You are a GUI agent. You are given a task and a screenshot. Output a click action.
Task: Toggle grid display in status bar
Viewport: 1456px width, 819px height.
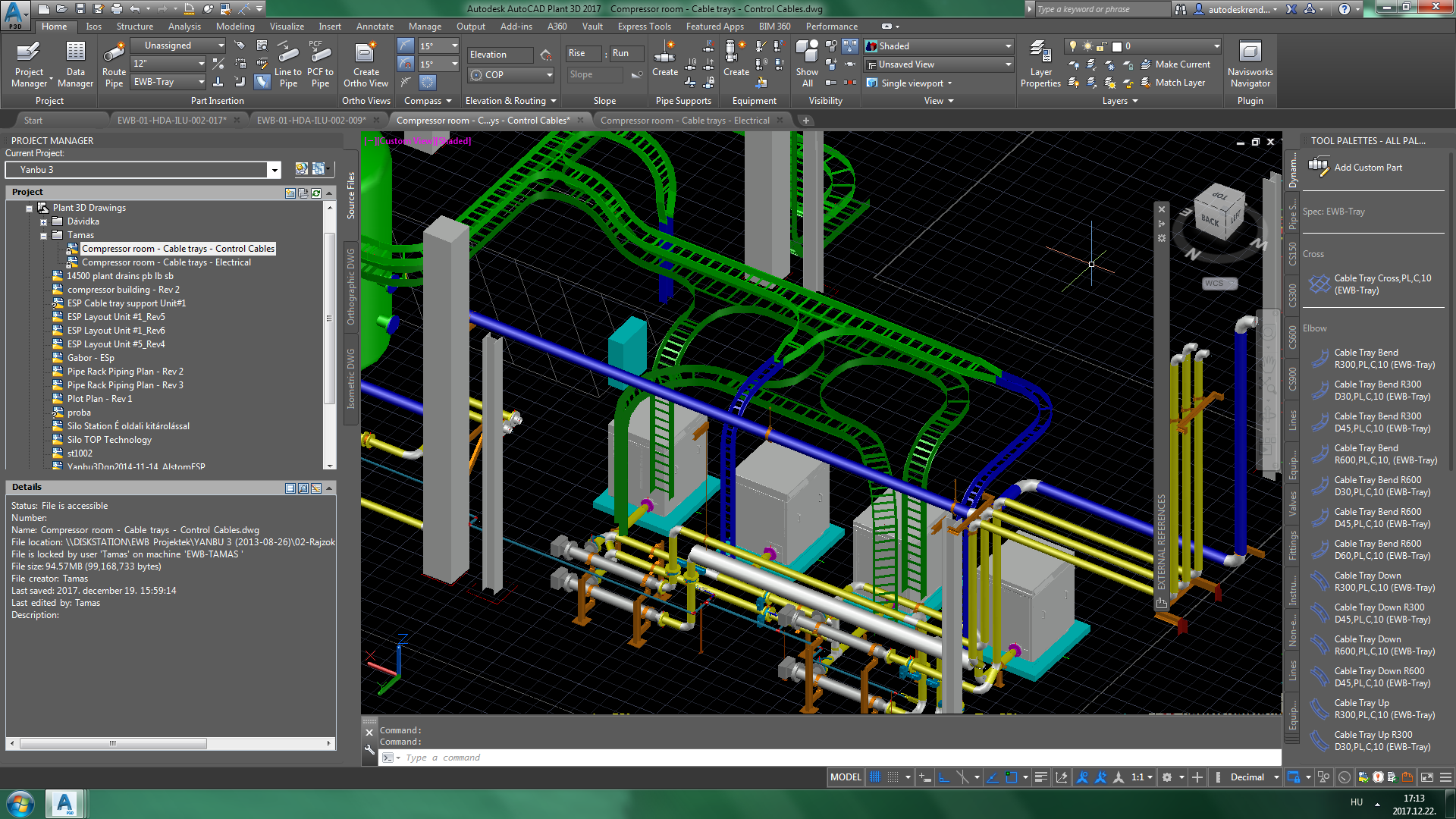[875, 777]
